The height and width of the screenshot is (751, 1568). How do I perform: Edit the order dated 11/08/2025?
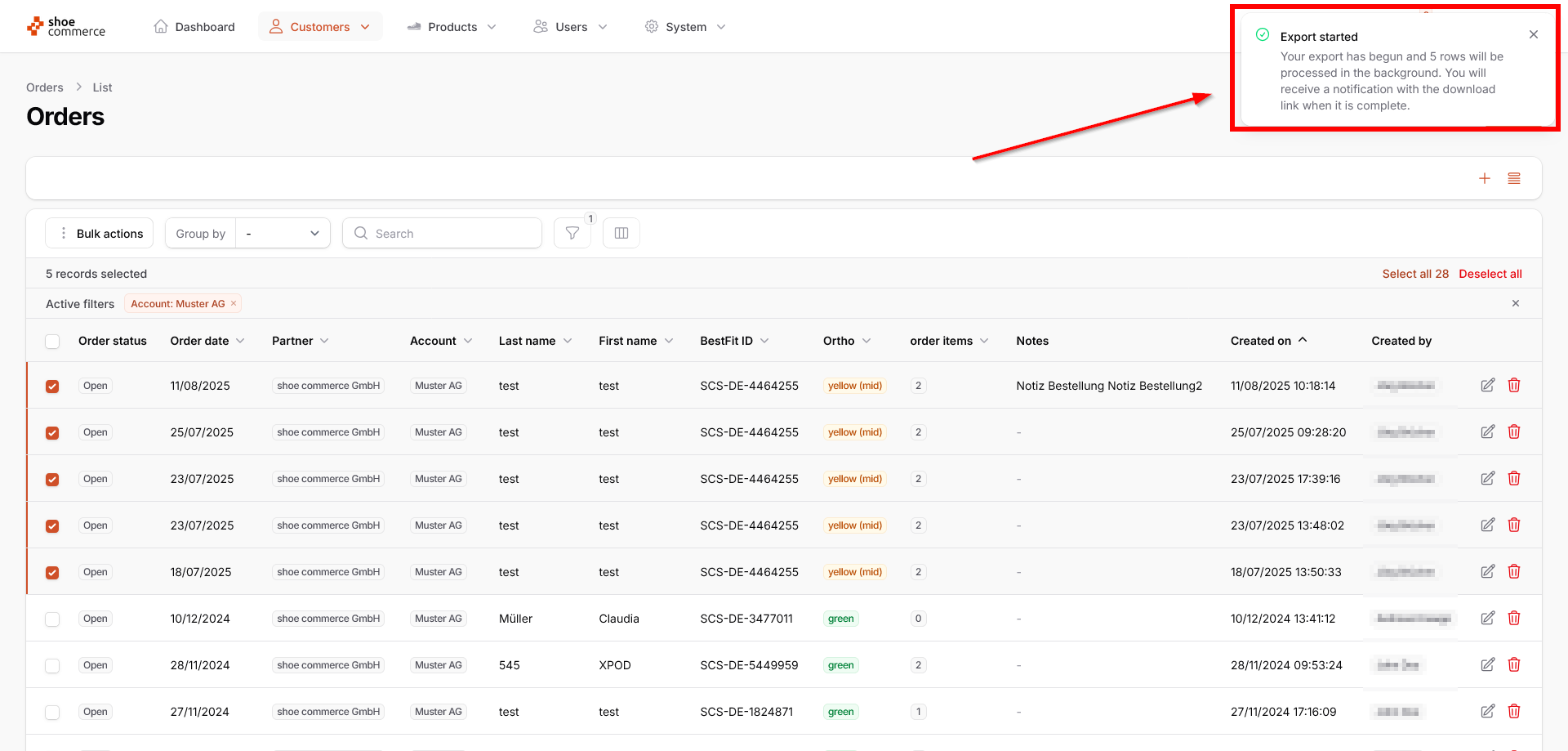(1487, 385)
